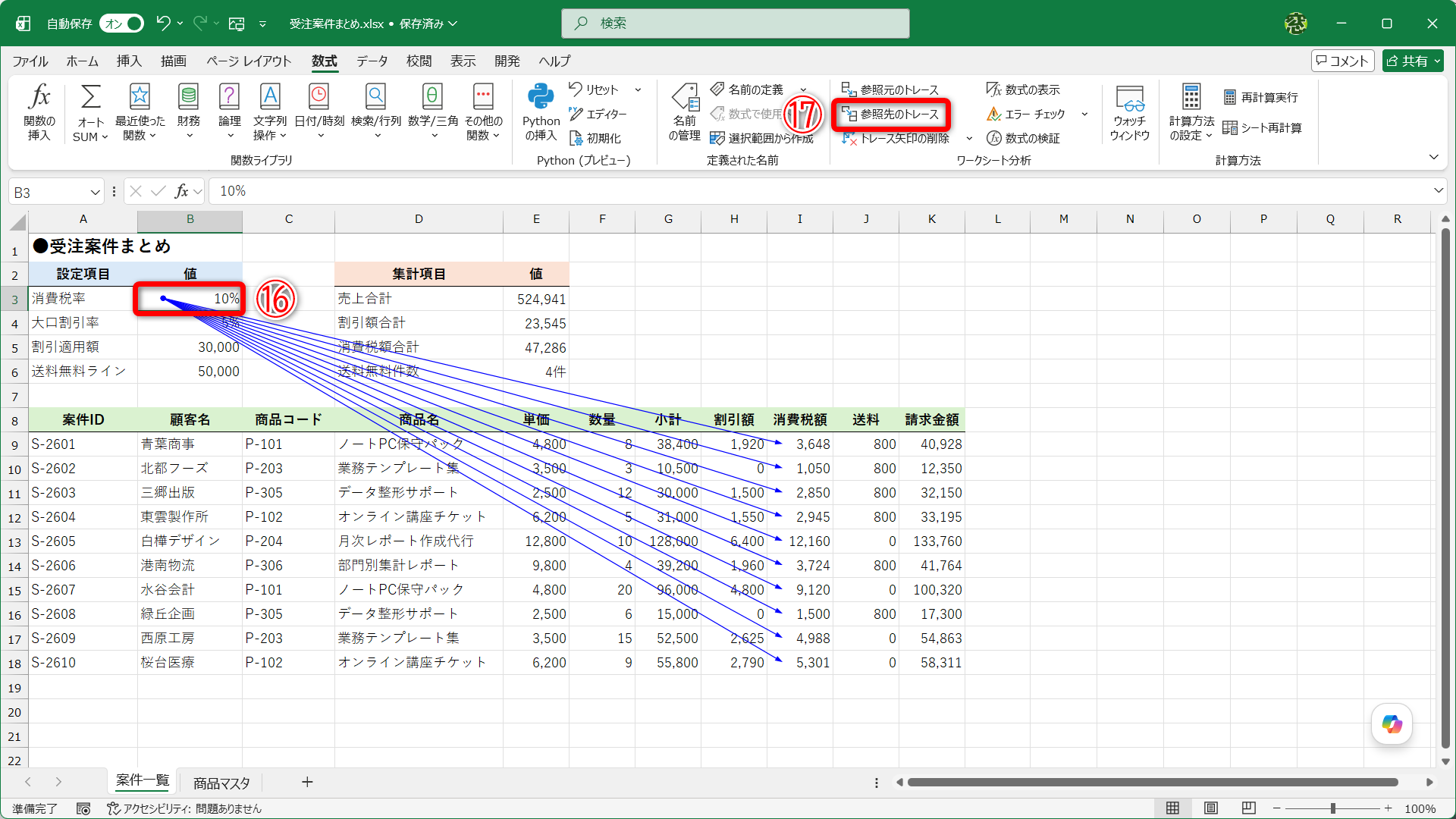The image size is (1456, 819).
Task: Open 計算方法の設定 calculation options
Action: (1191, 112)
